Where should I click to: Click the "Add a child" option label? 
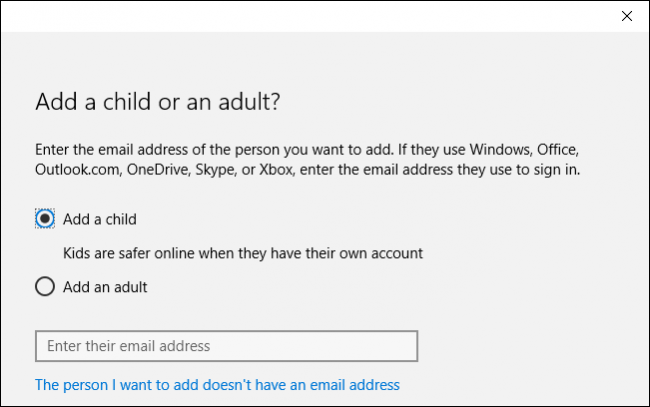99,219
